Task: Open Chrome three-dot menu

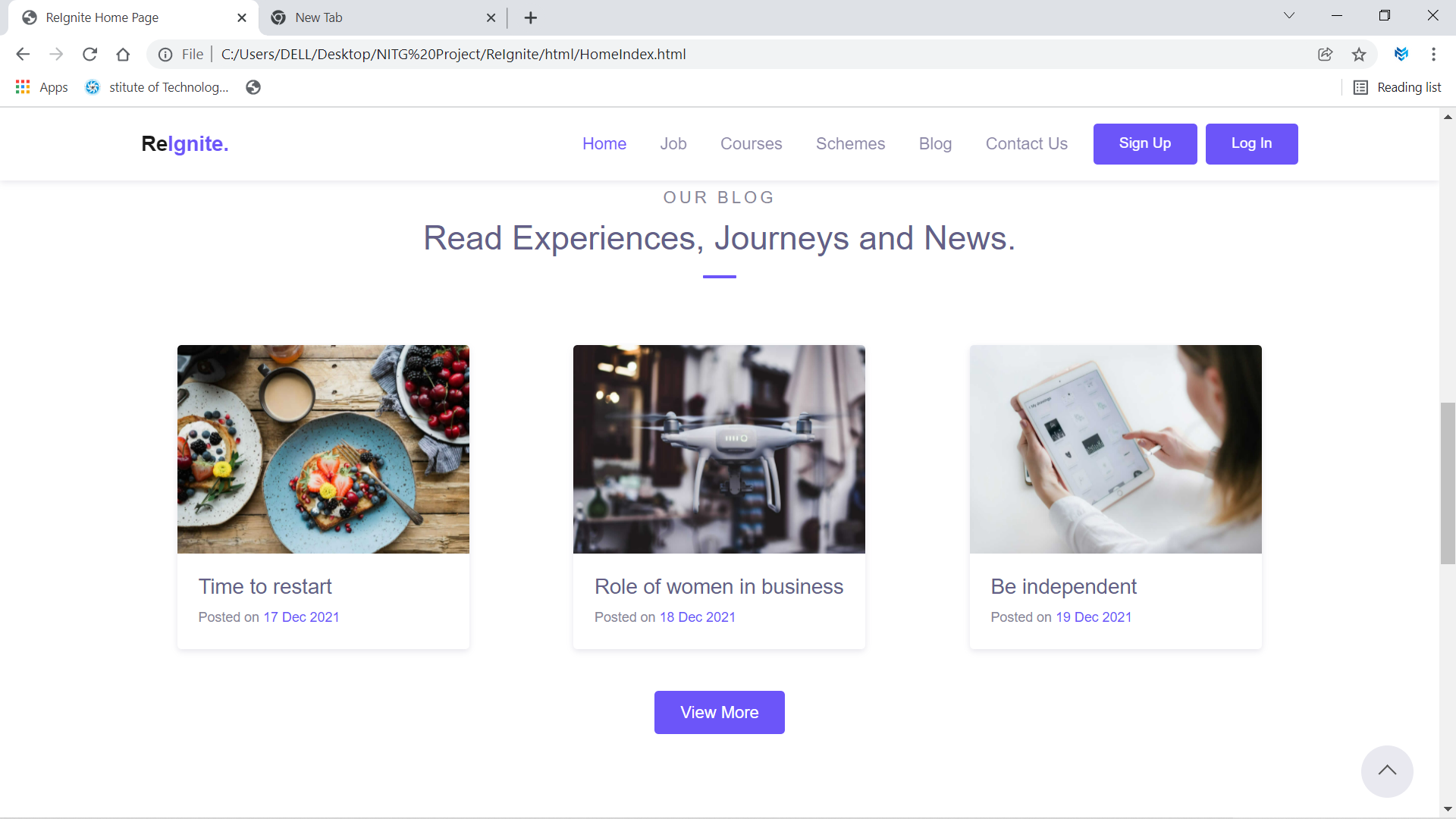Action: point(1432,54)
